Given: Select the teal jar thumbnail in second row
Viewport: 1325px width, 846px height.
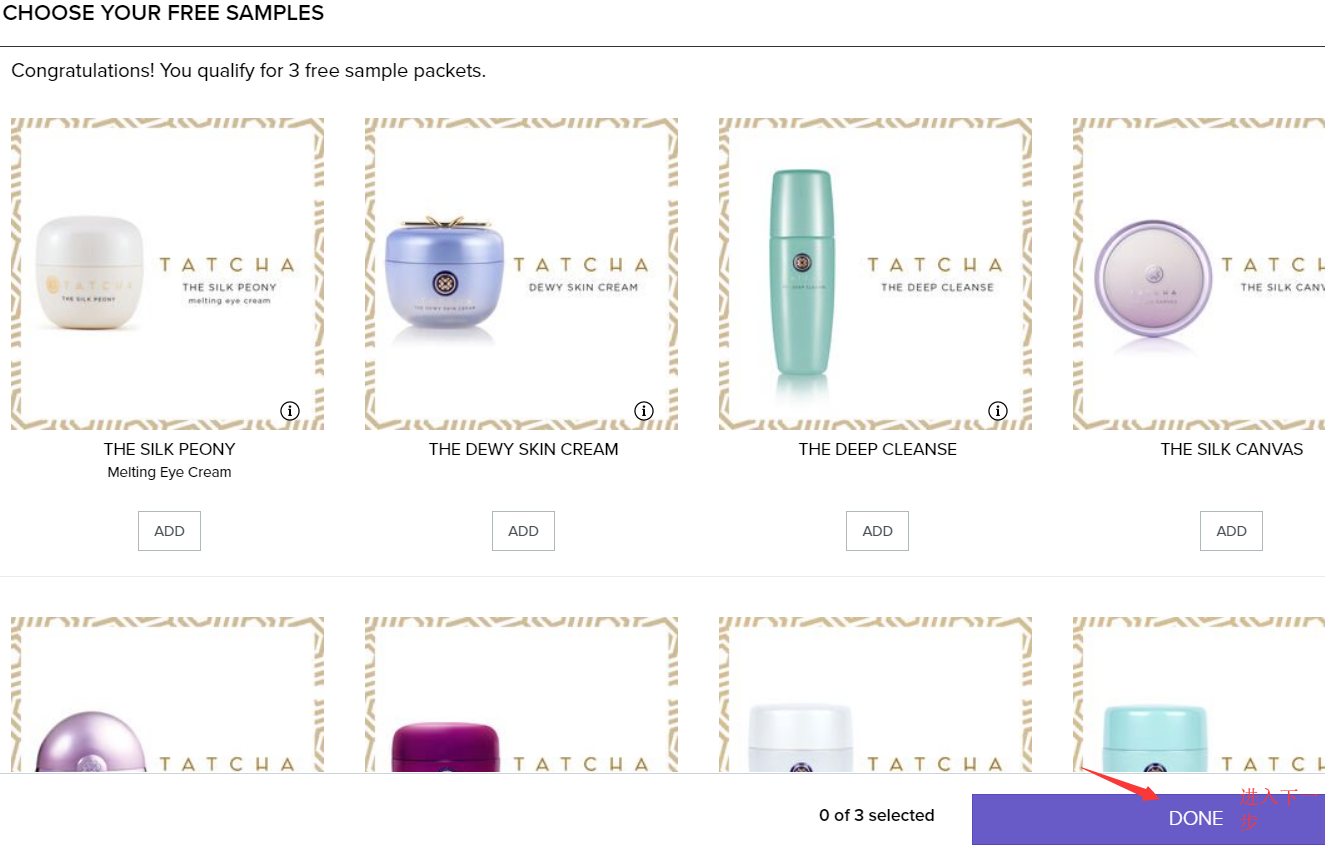Looking at the screenshot, I should coord(1199,695).
